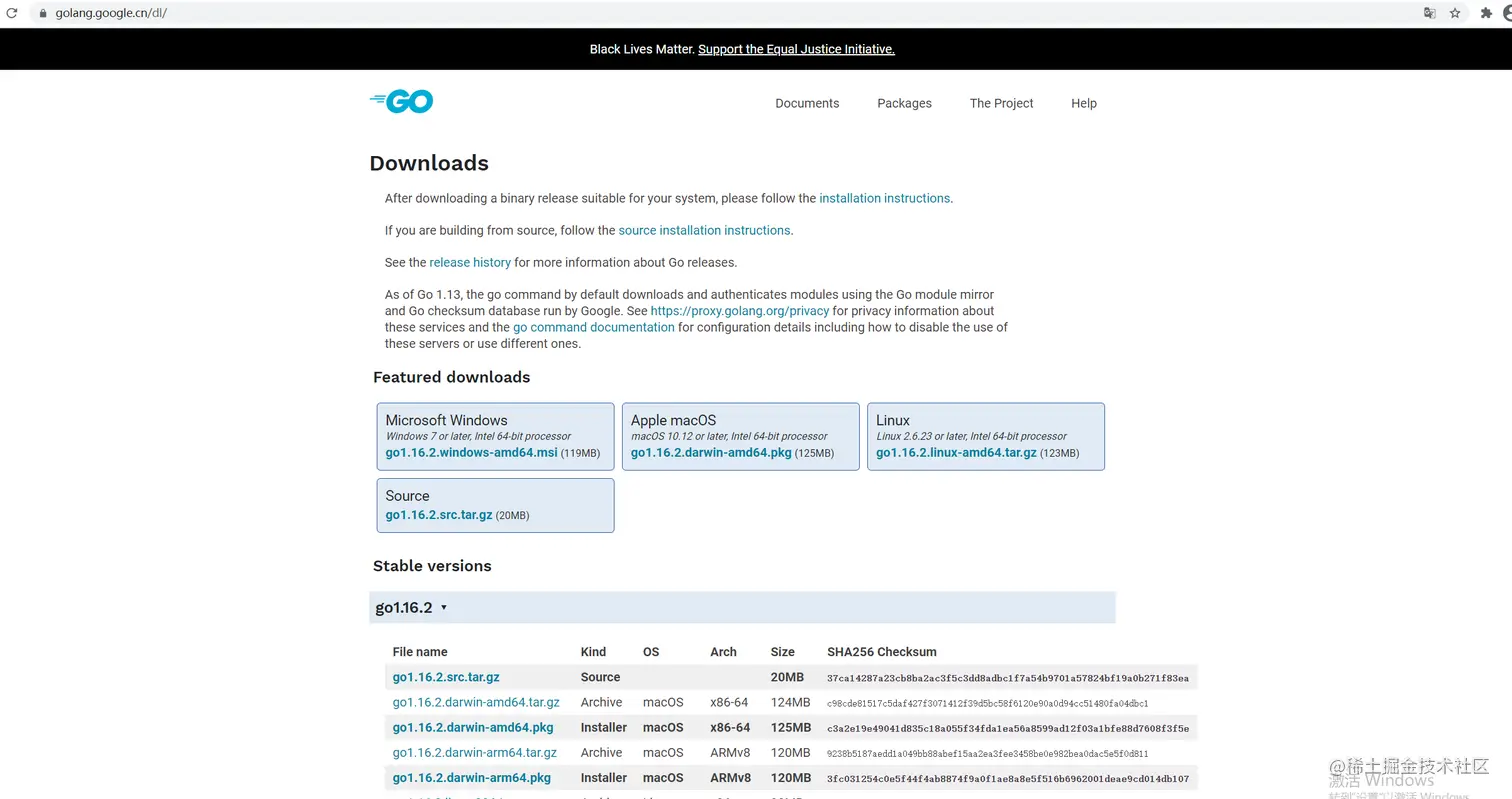Viewport: 1512px width, 799px height.
Task: Download go1.16.2.darwin-amd64.pkg in the Apple macOS box
Action: point(711,453)
